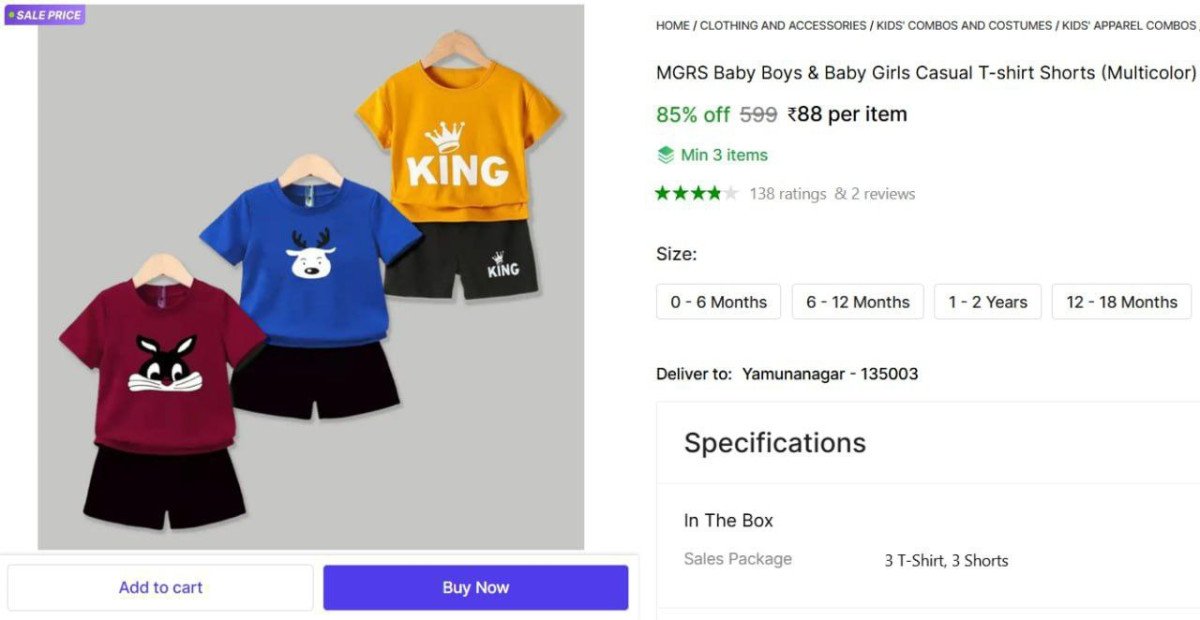Change the Yamunanagar - 135003 delivery pincode

pyautogui.click(x=829, y=374)
